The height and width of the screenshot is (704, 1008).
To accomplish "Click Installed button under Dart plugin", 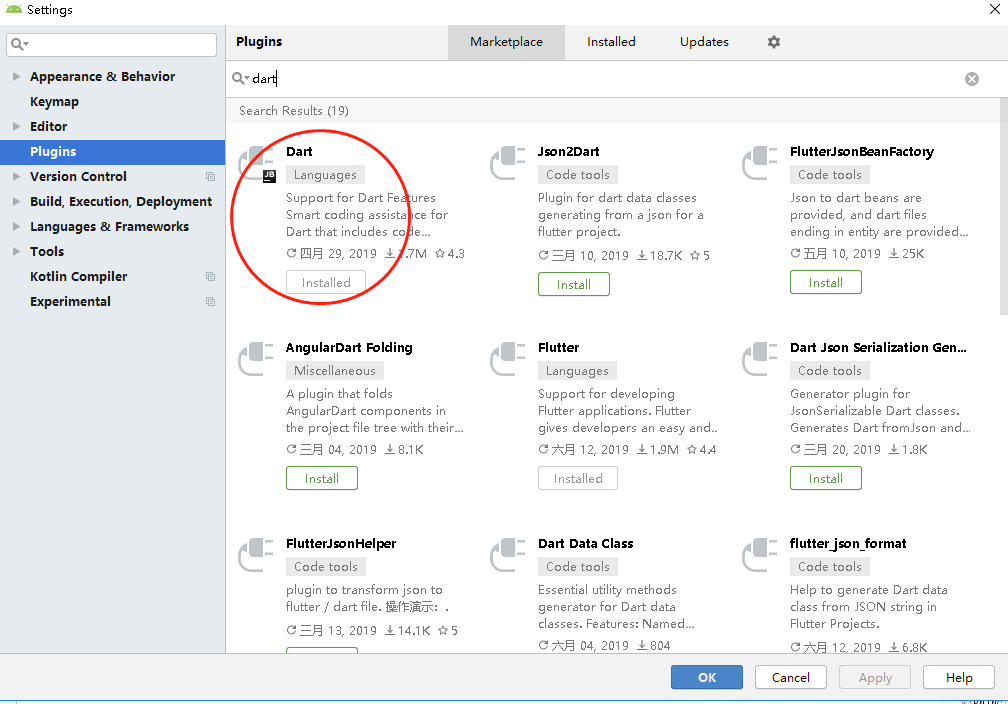I will coord(326,282).
